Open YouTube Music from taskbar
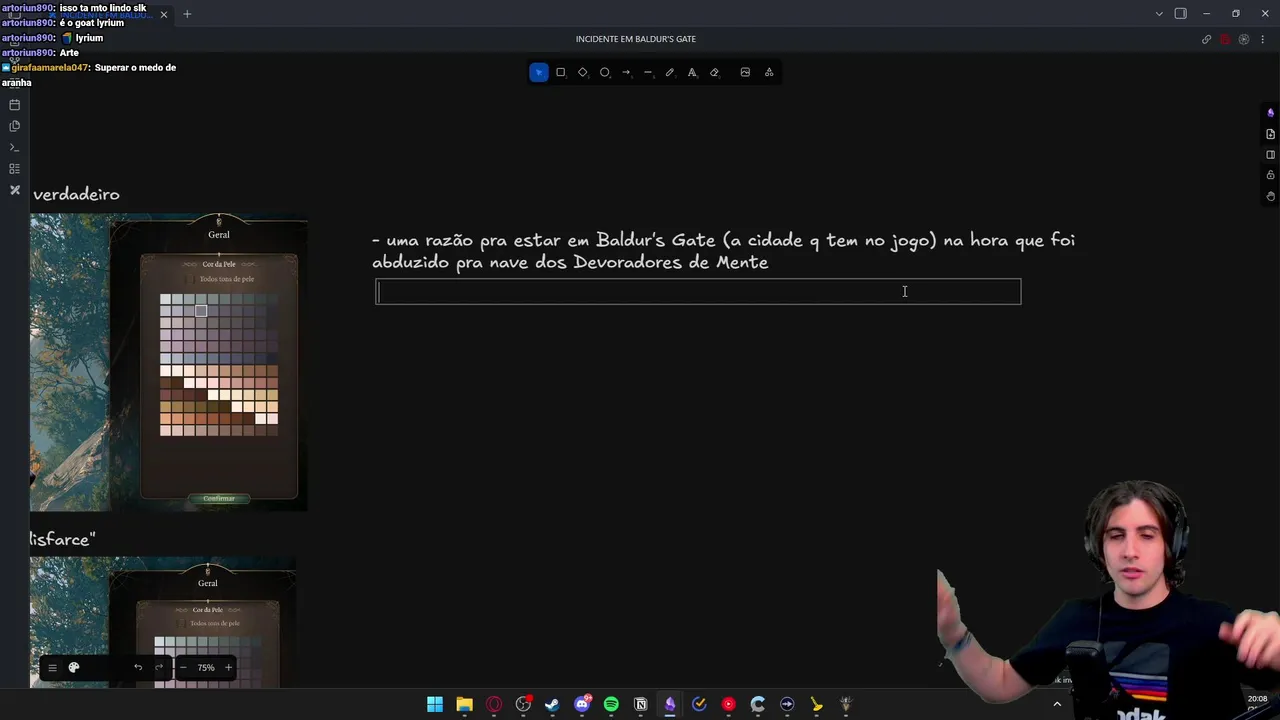 coord(729,704)
